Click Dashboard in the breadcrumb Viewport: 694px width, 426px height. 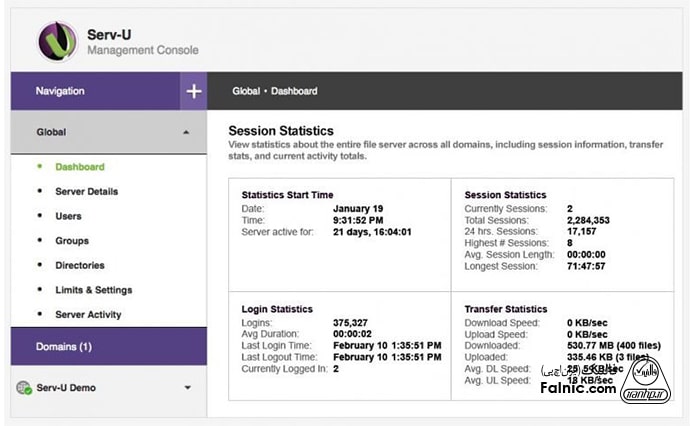(294, 91)
